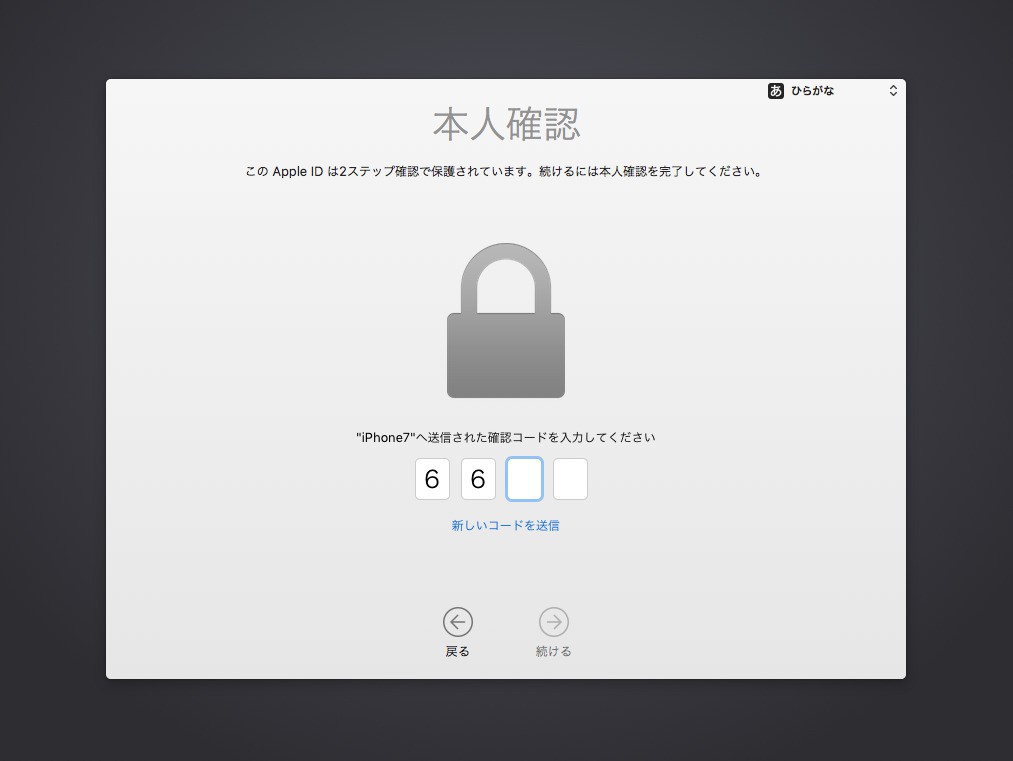Screen dimensions: 1013x761
Task: Click the あ input source icon
Action: coord(775,91)
